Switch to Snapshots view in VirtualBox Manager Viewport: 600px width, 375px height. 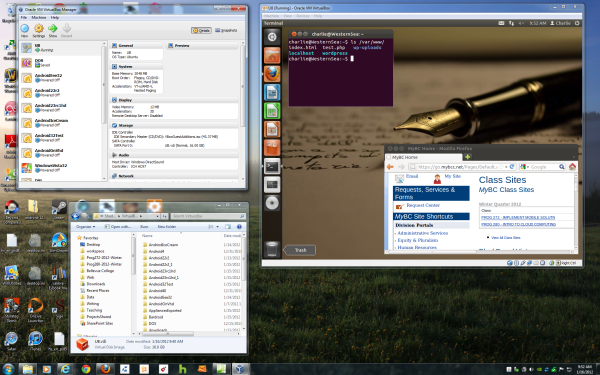(226, 30)
